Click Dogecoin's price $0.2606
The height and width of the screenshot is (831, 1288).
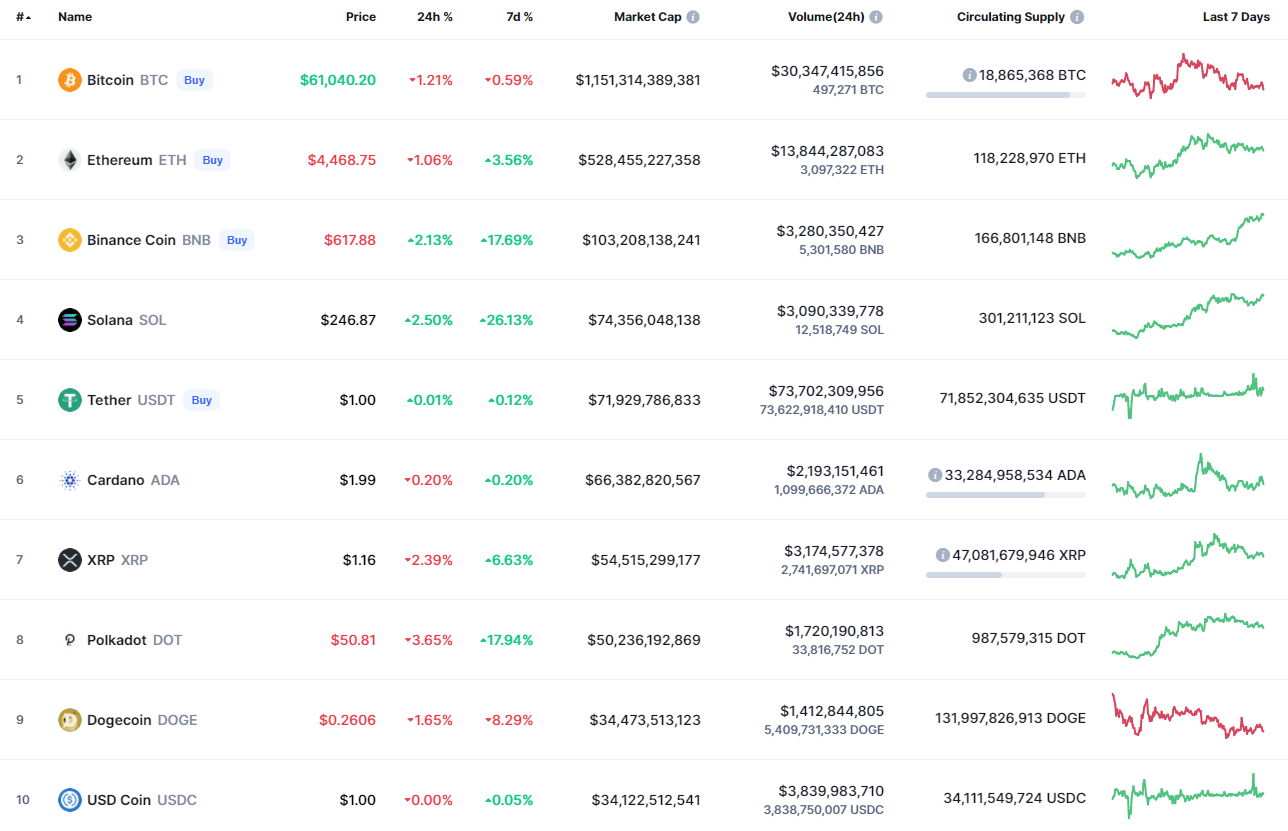(x=348, y=720)
